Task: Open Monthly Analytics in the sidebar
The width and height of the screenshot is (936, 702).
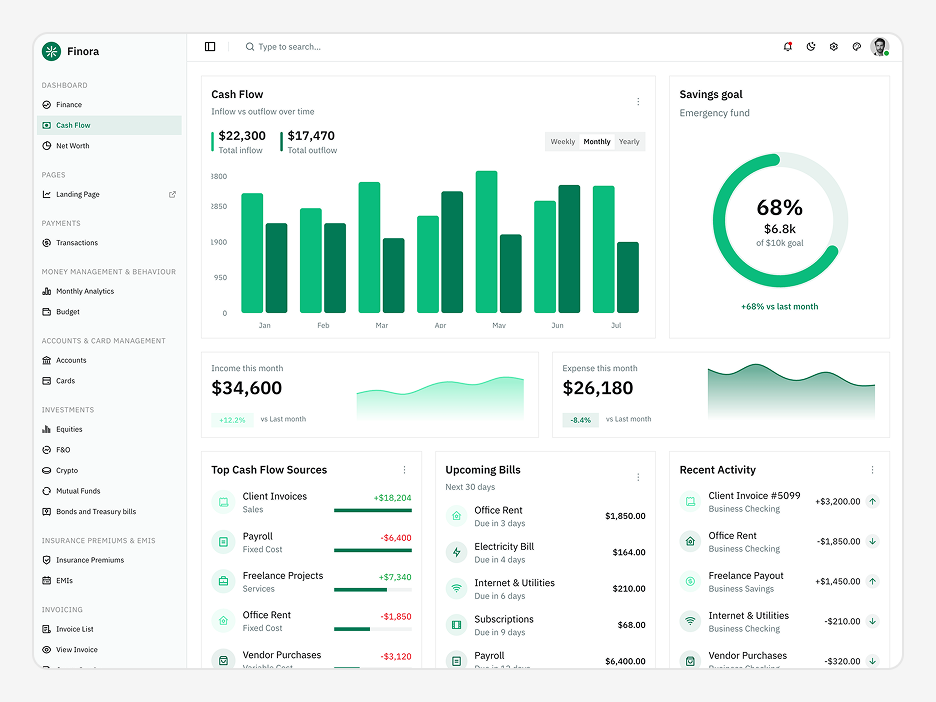Action: [109, 291]
